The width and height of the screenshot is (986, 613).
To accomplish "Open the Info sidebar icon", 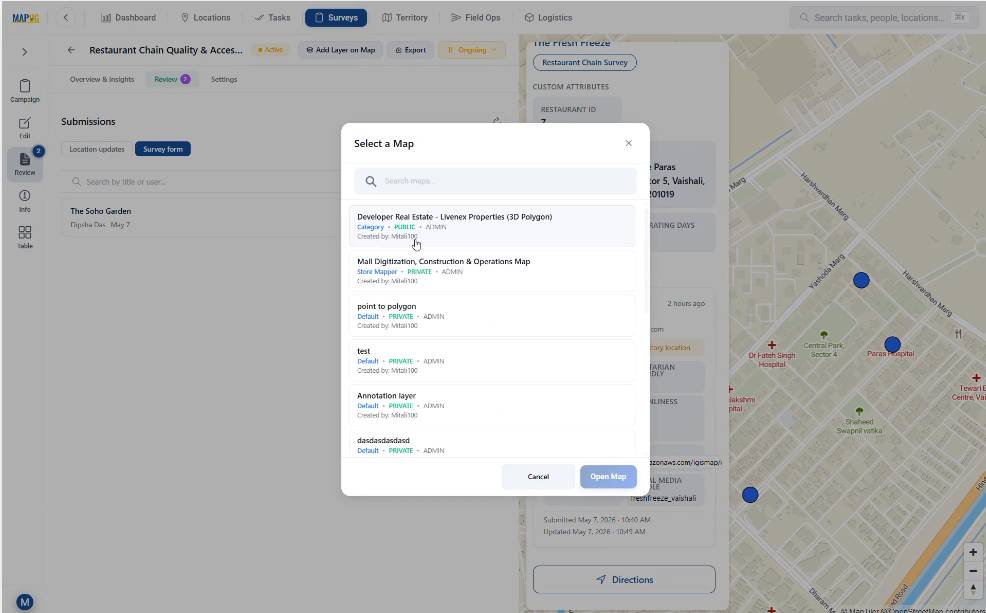I will tap(25, 201).
